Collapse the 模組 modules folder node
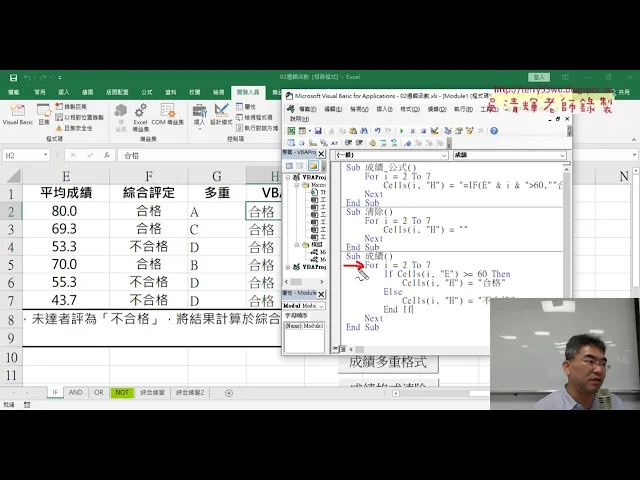This screenshot has height=480, width=640. (297, 244)
